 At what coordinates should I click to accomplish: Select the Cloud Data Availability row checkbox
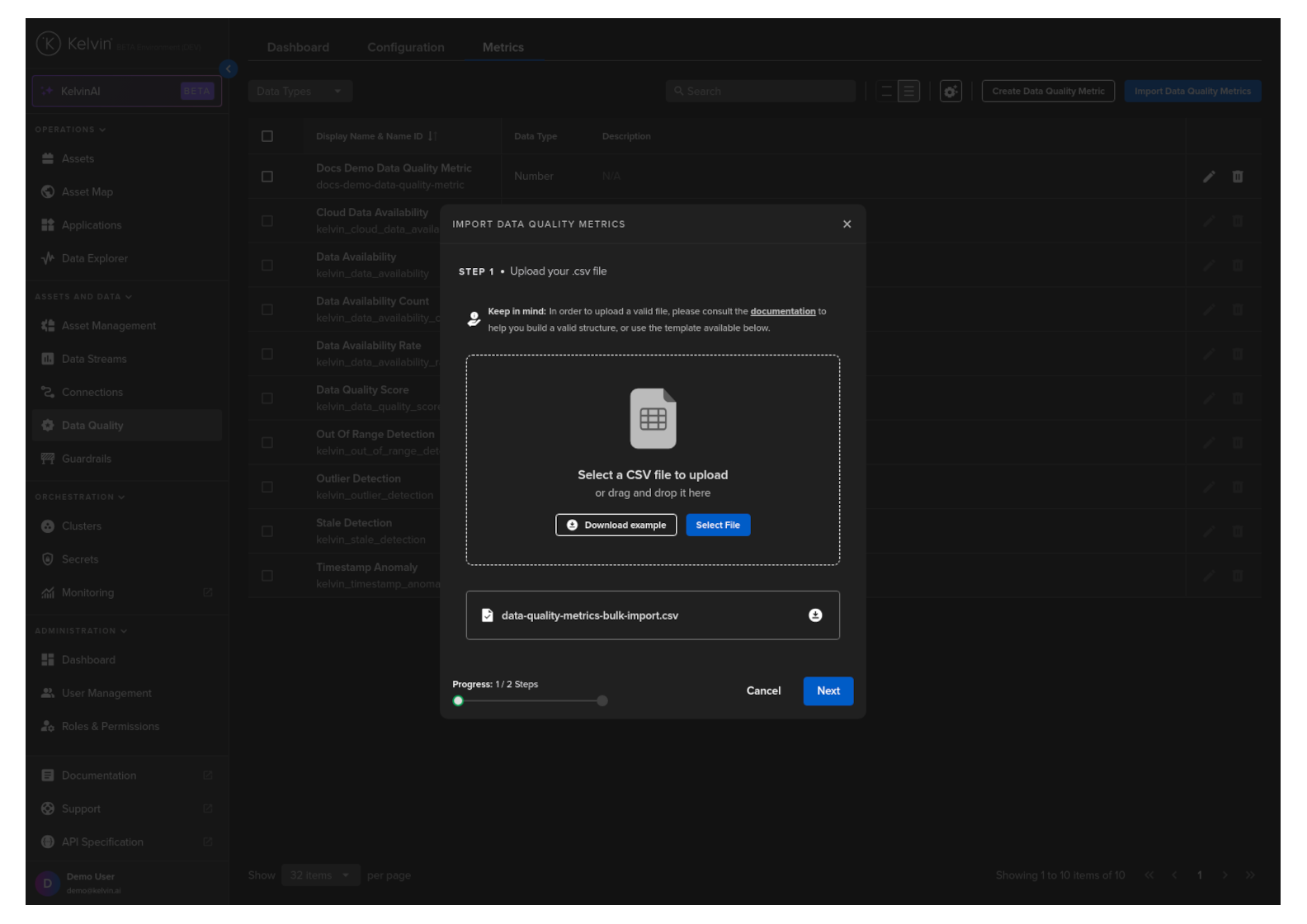point(267,221)
